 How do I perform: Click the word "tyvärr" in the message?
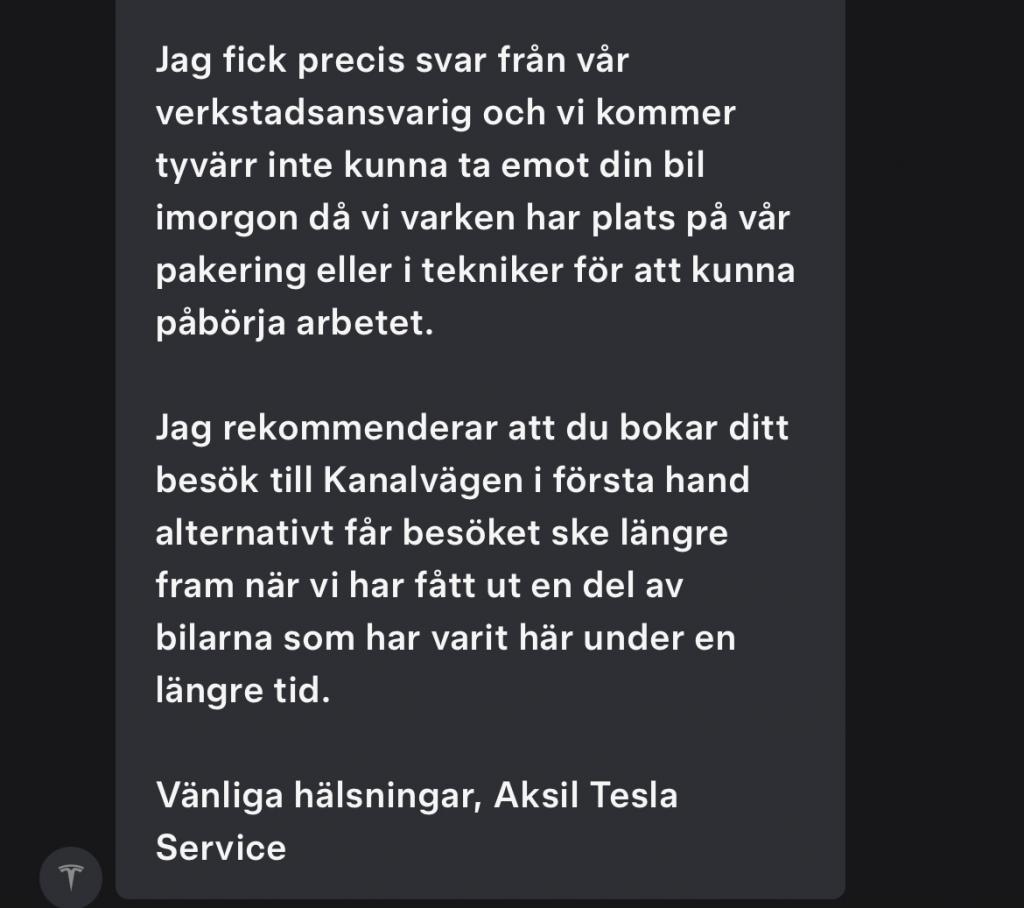[x=206, y=166]
